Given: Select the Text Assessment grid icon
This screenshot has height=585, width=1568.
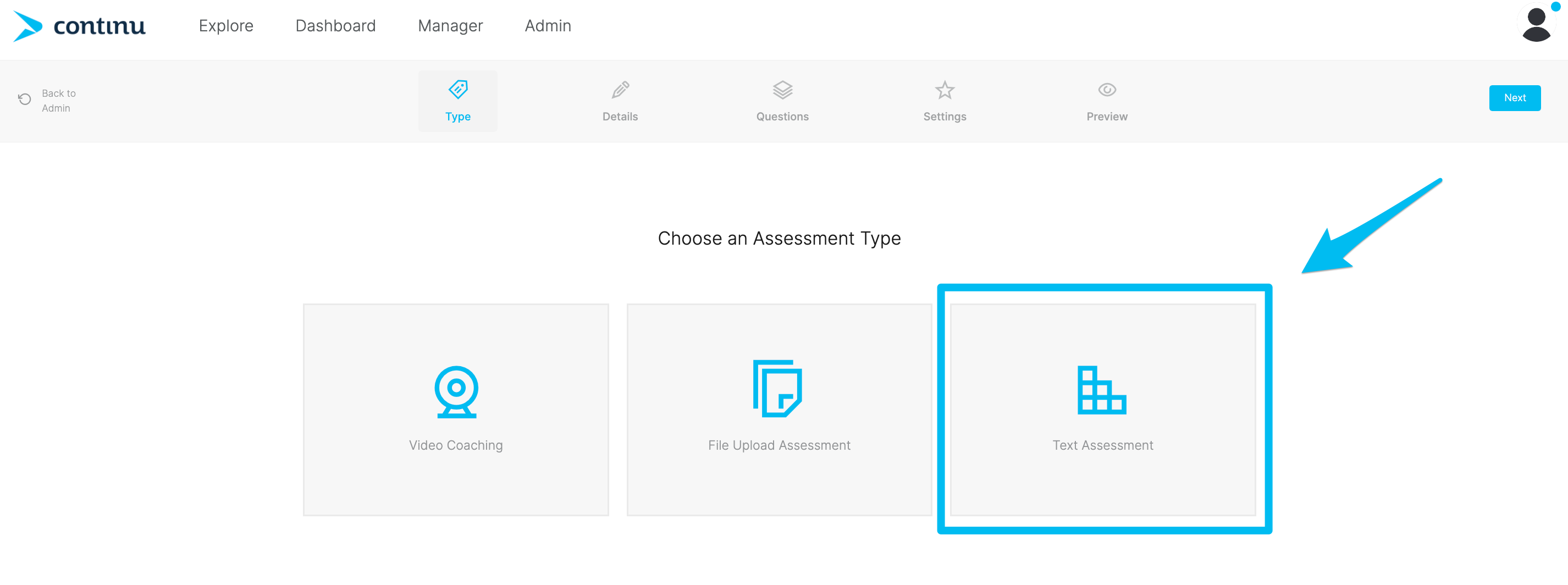Looking at the screenshot, I should tap(1101, 390).
